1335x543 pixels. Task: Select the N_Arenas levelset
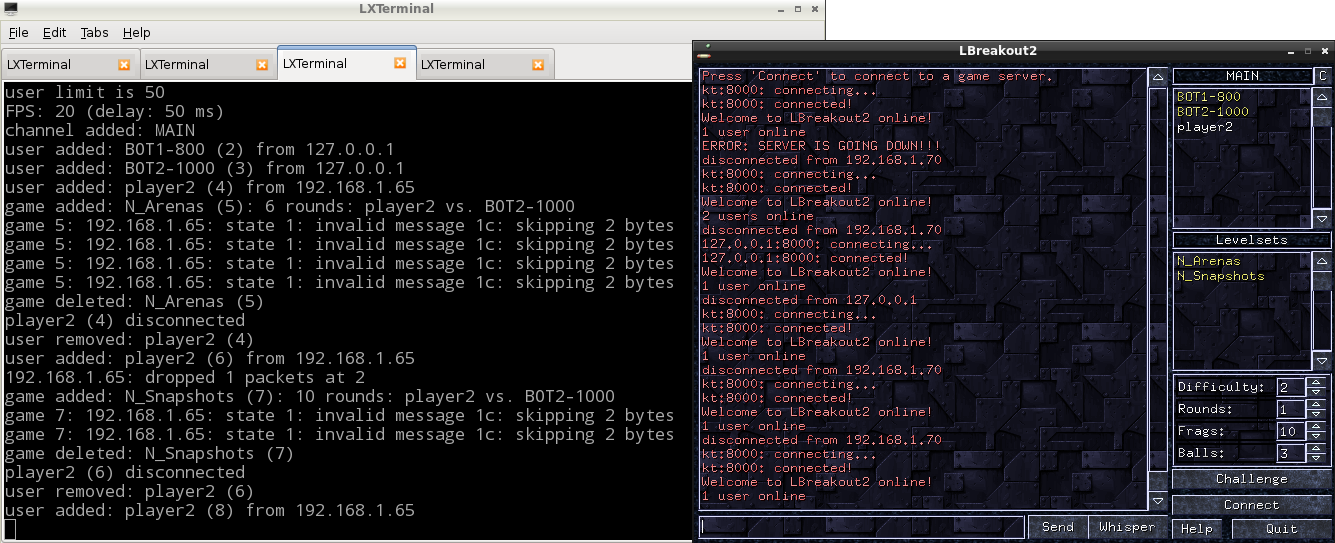(1208, 261)
